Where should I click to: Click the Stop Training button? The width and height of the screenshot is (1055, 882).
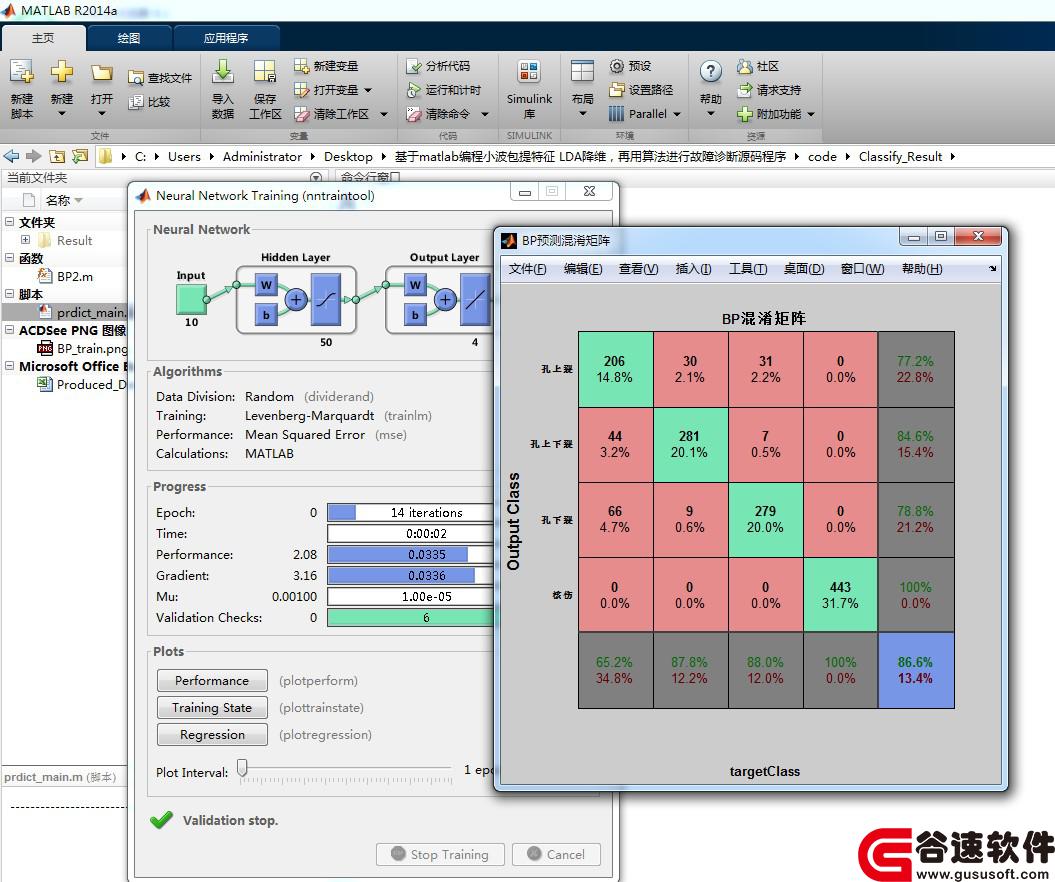(x=440, y=854)
